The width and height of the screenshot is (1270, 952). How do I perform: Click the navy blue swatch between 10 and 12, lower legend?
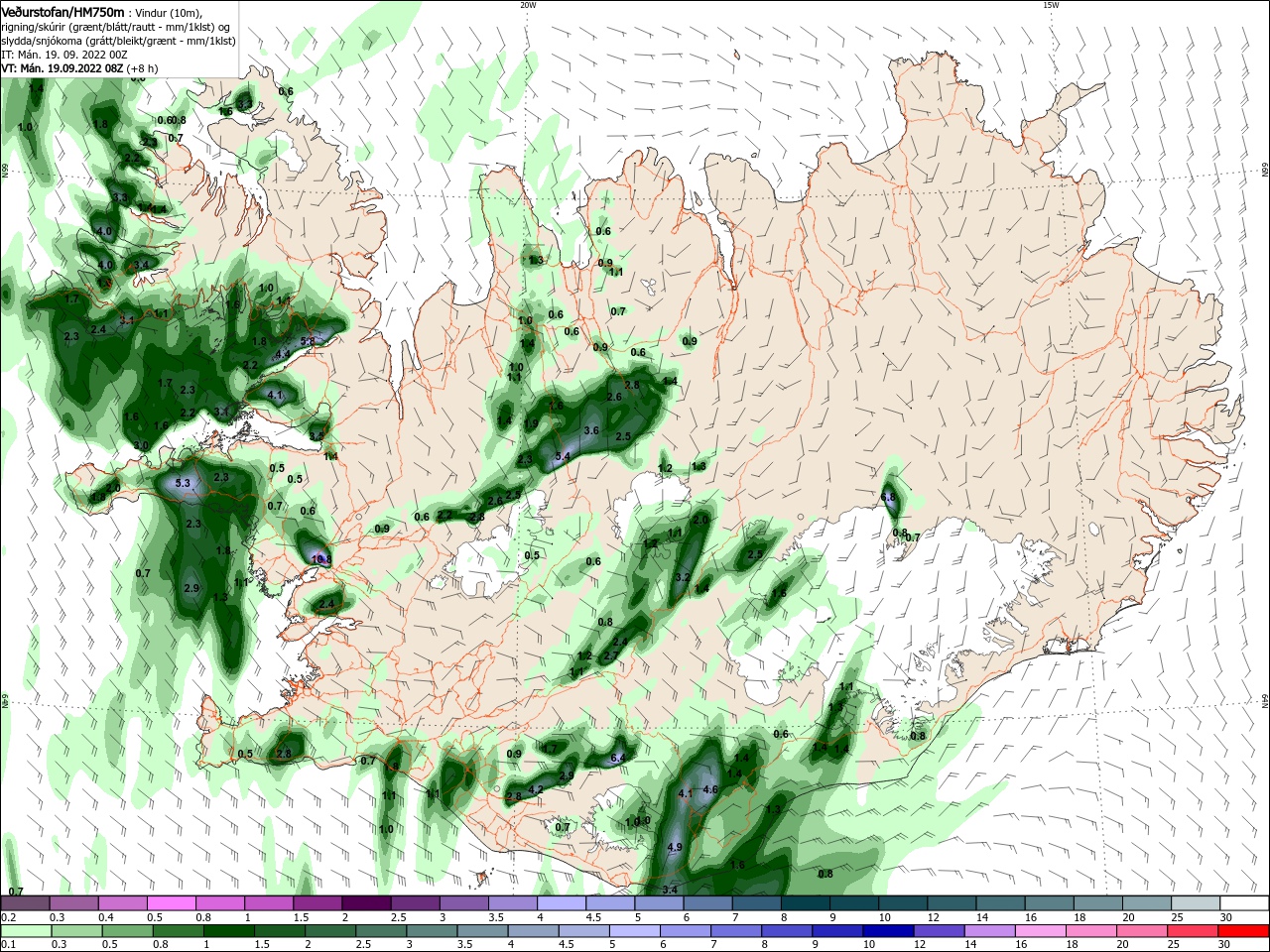[x=890, y=931]
